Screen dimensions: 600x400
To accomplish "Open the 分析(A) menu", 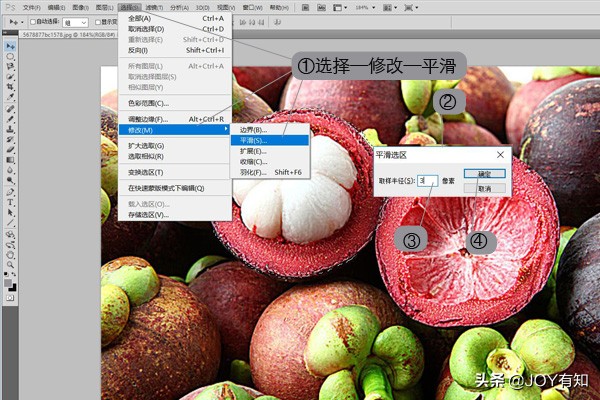I will [179, 8].
